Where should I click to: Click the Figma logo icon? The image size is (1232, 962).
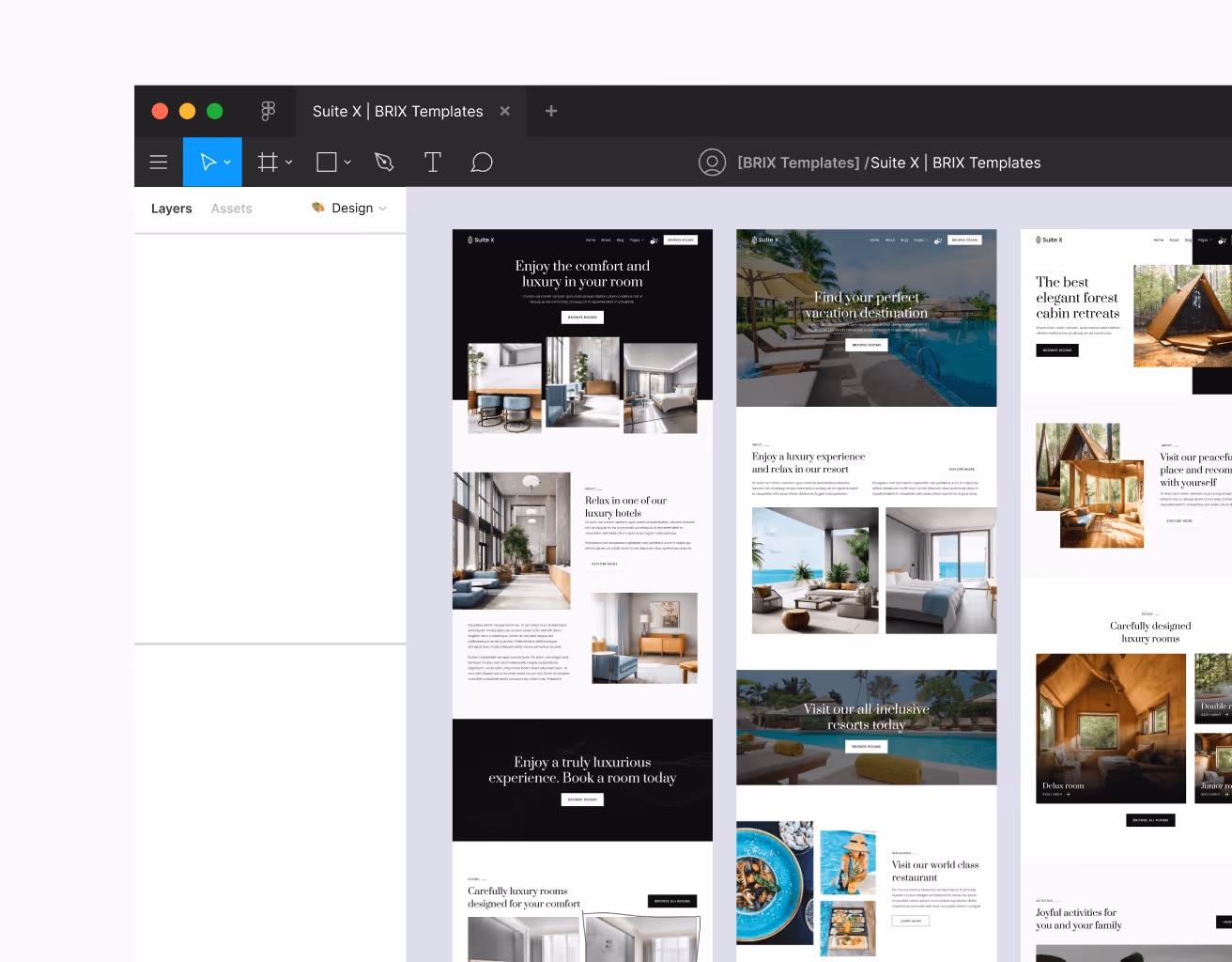[269, 111]
